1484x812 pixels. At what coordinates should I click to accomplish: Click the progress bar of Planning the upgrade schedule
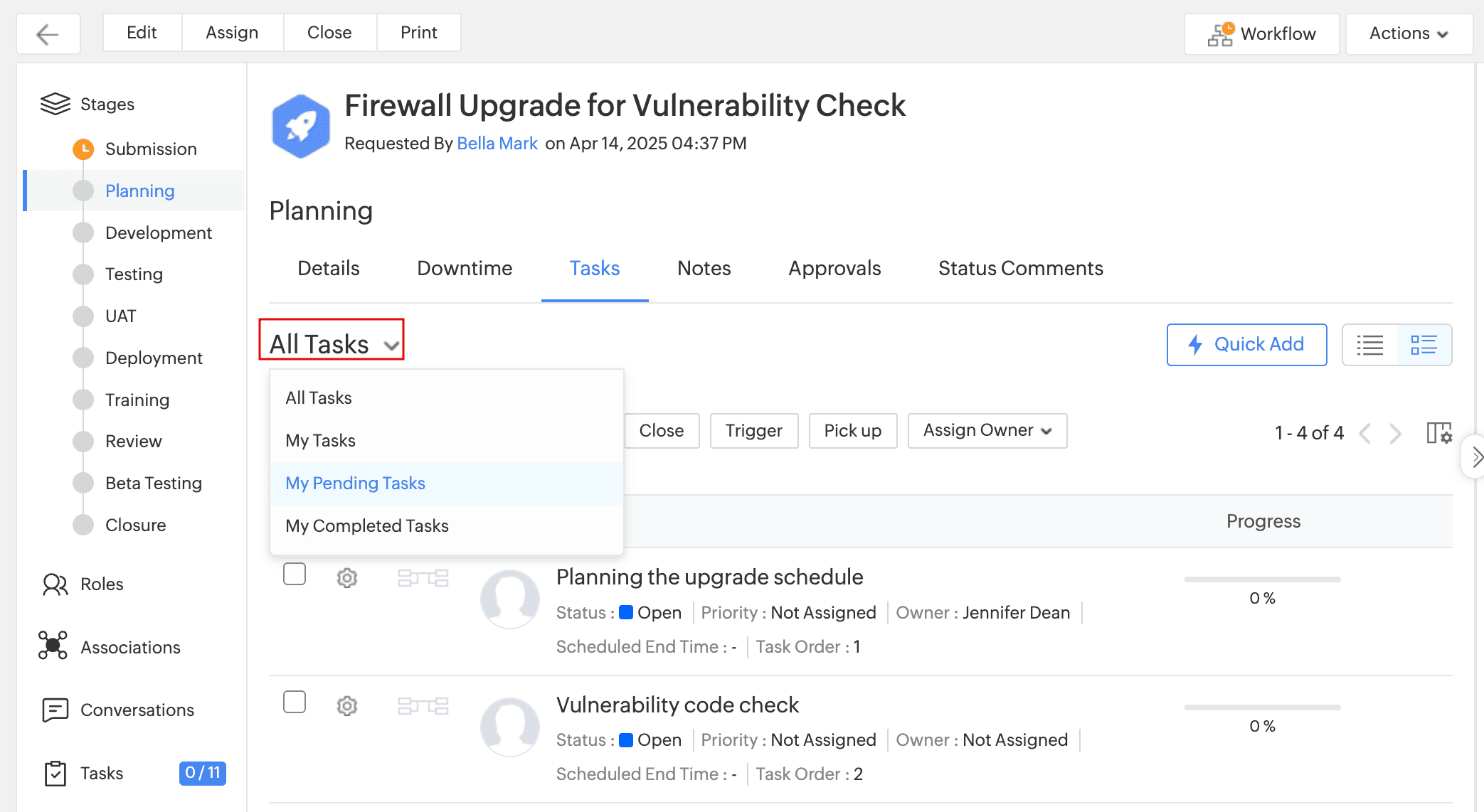[x=1262, y=579]
